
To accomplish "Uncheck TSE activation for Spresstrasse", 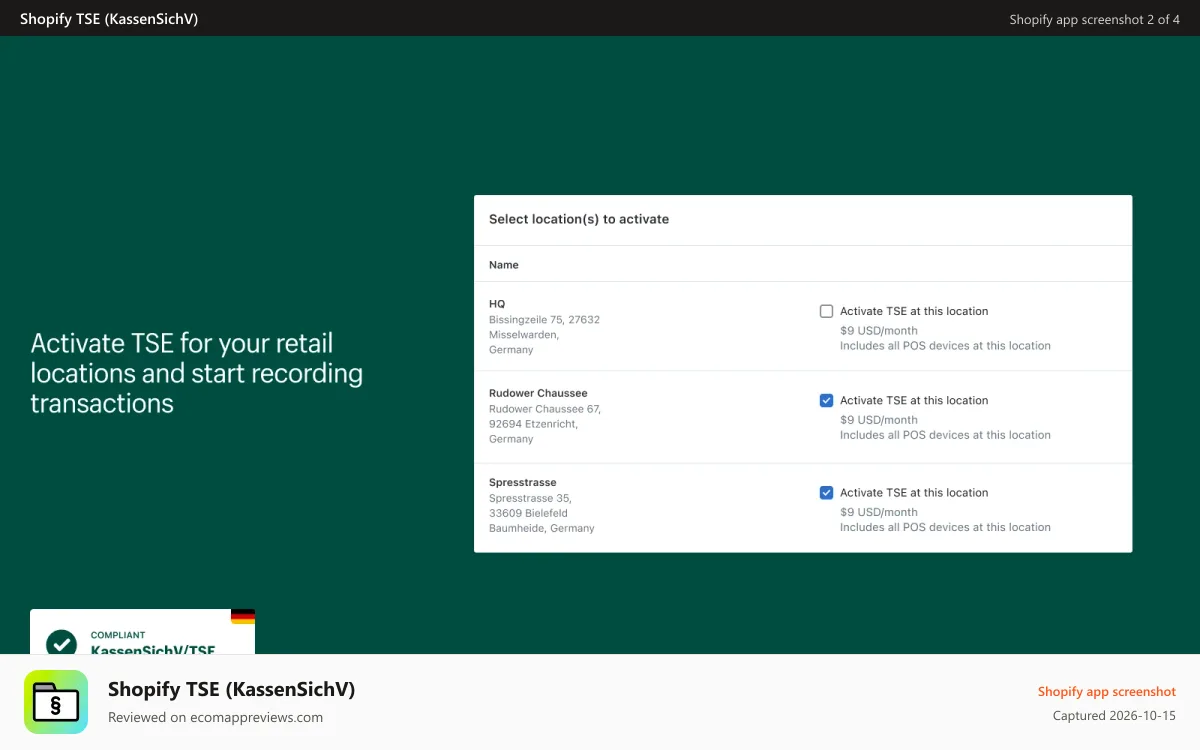I will point(826,492).
